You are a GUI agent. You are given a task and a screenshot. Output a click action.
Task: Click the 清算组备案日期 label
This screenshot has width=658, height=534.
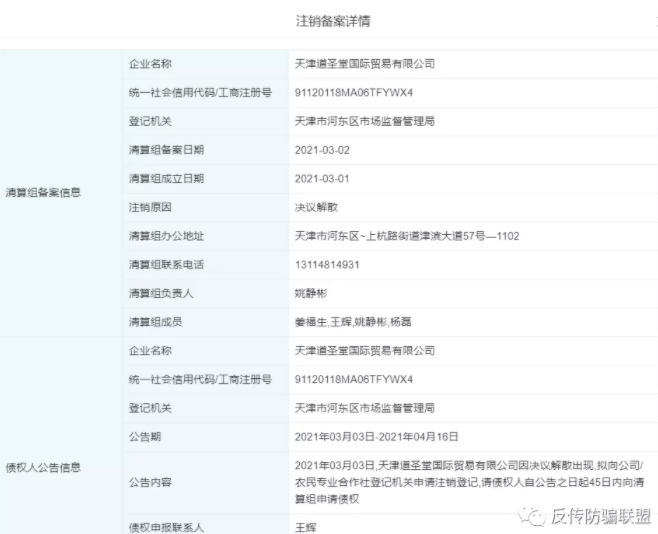point(166,150)
